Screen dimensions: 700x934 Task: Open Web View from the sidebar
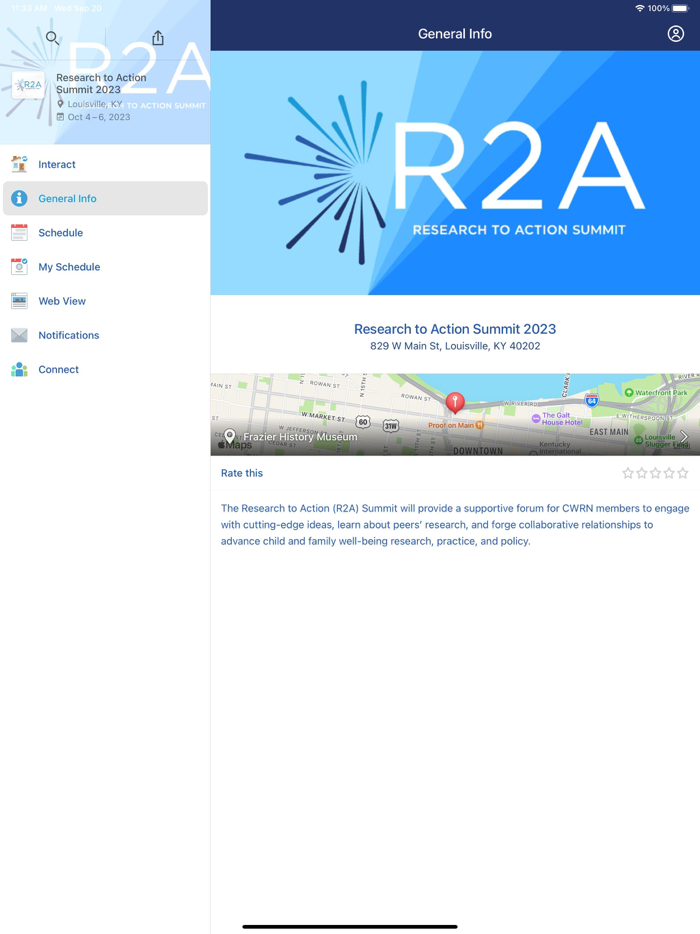(x=105, y=301)
